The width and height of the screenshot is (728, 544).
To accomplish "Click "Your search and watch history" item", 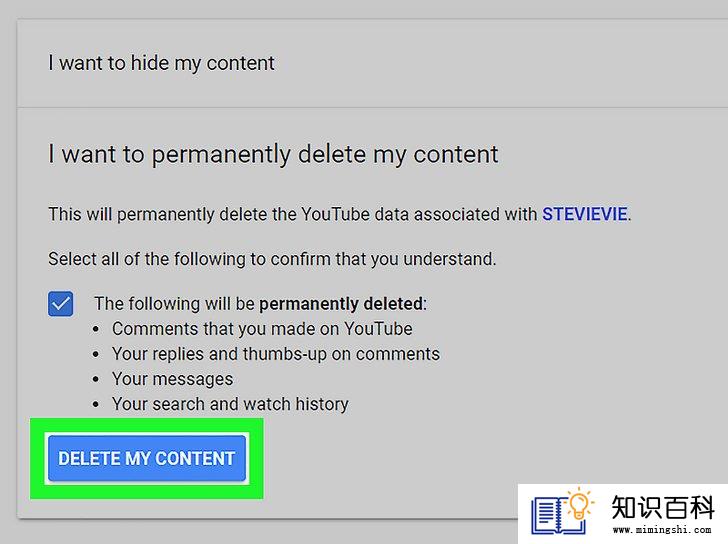I will tap(230, 404).
